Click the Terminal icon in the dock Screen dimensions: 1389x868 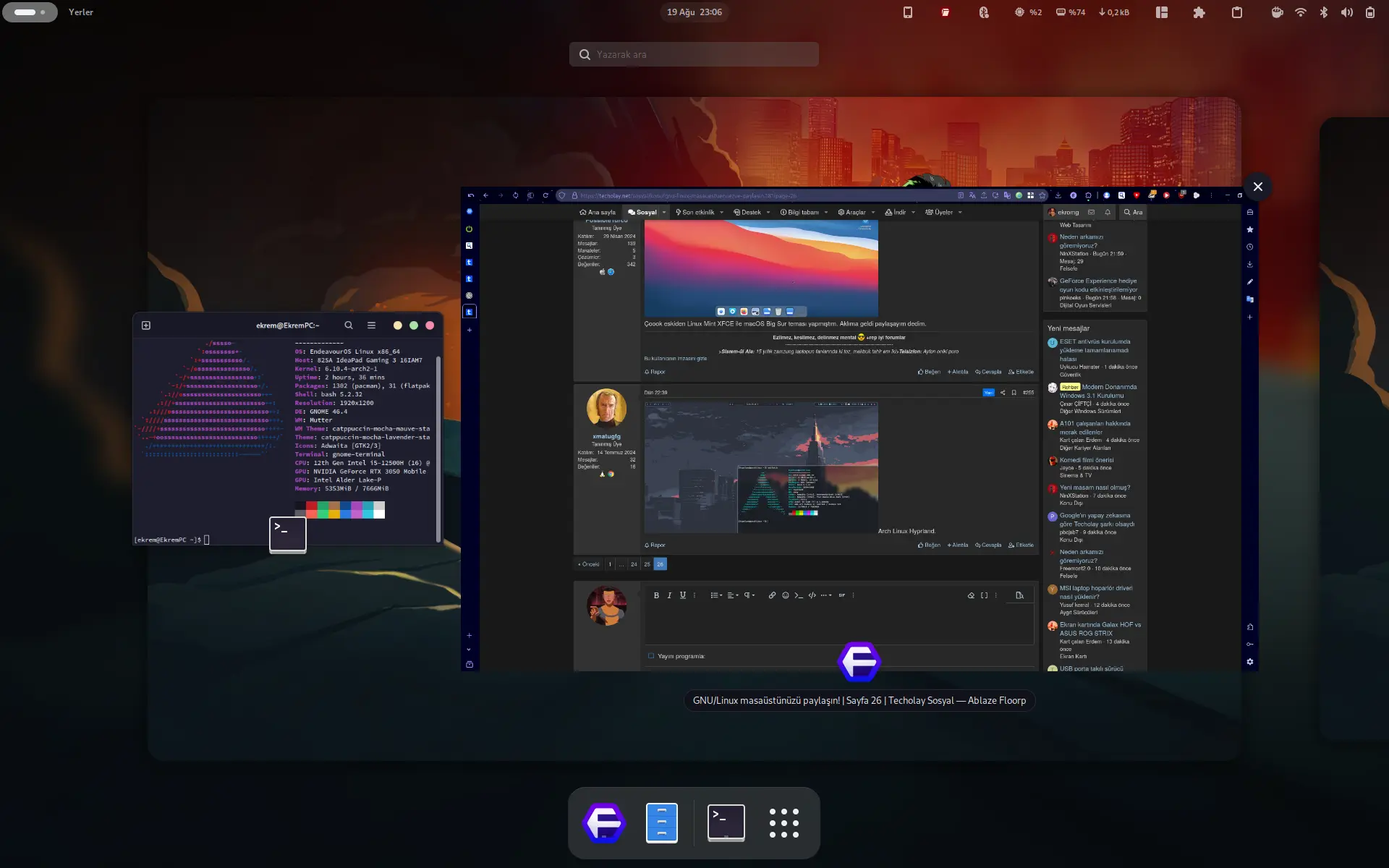726,823
